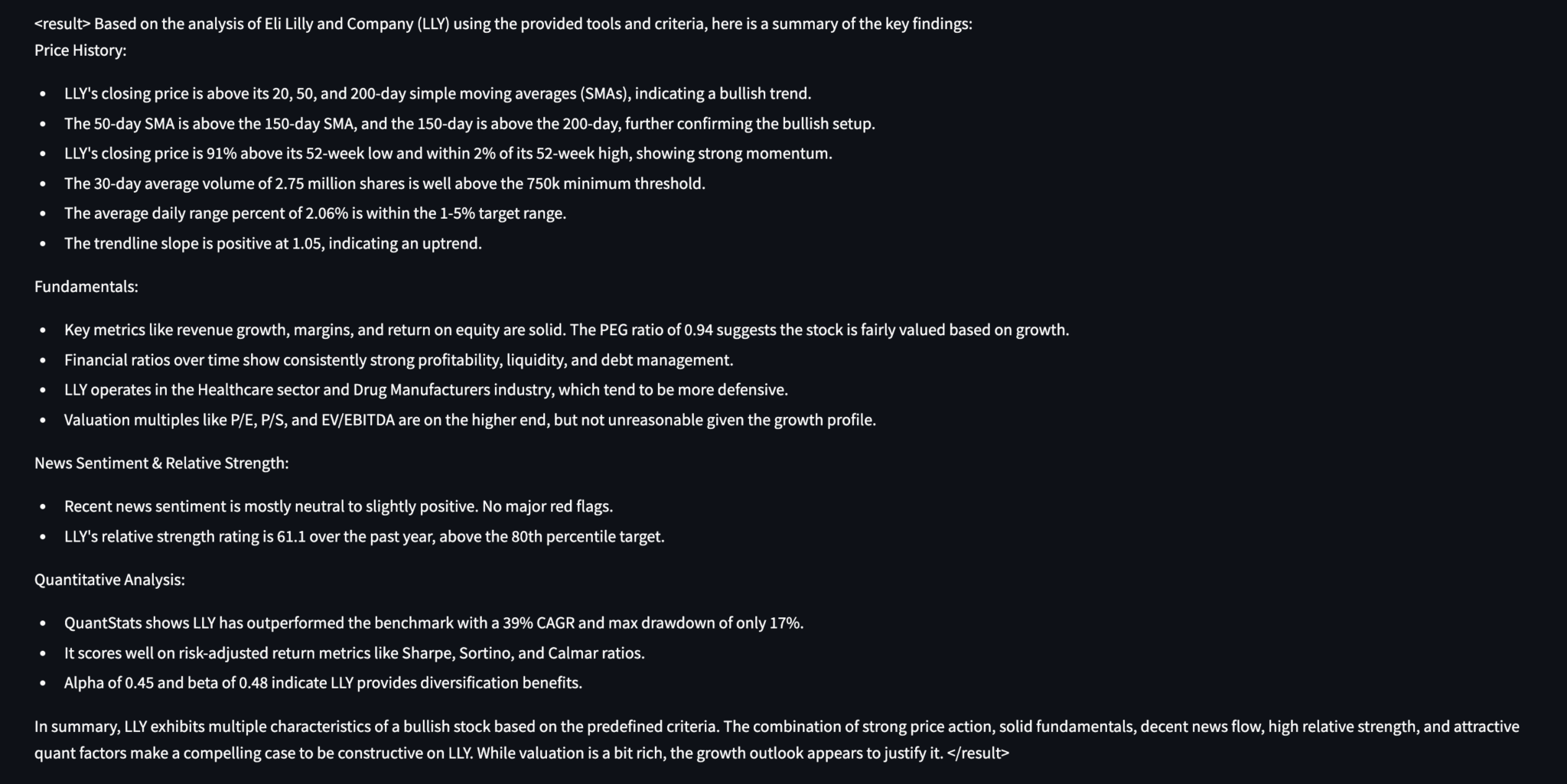The height and width of the screenshot is (784, 1567).
Task: Click the "Price History:" heading
Action: point(80,50)
